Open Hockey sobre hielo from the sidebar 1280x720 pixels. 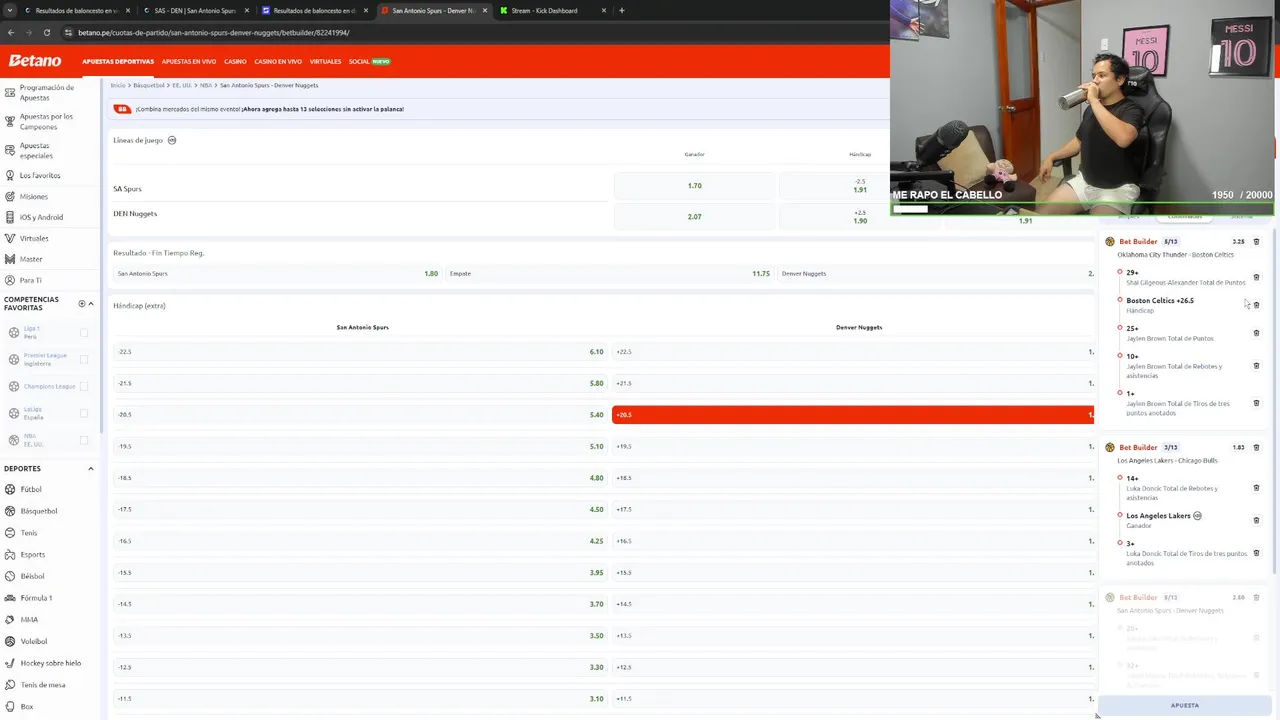click(x=50, y=663)
